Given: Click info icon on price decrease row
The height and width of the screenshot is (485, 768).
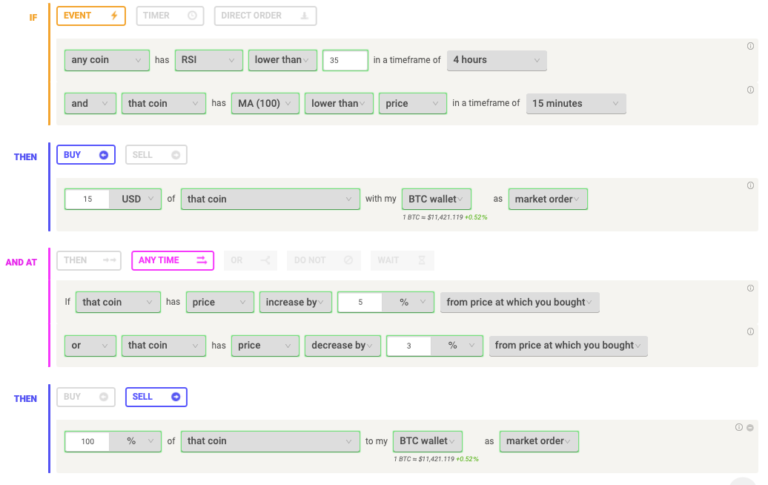Looking at the screenshot, I should (750, 332).
